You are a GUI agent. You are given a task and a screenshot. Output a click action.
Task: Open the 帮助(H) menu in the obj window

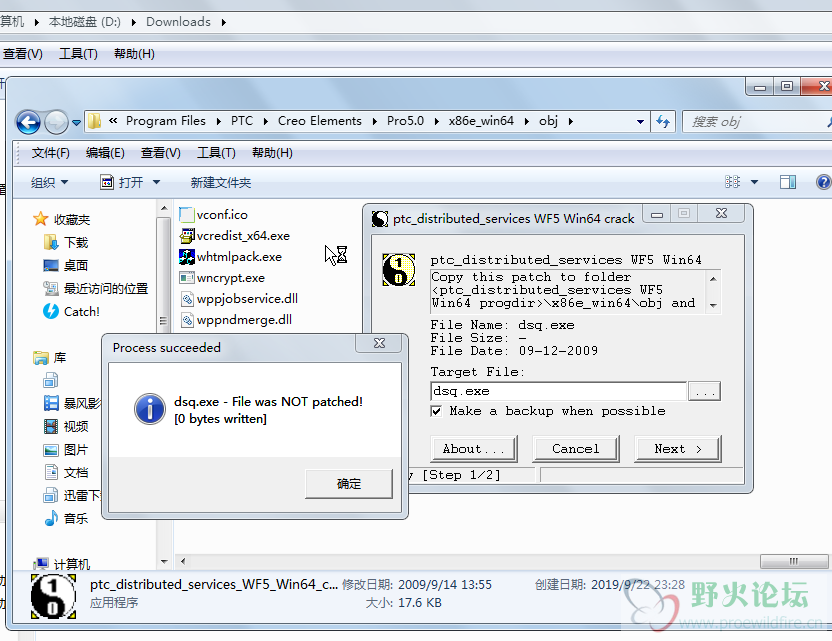click(x=272, y=153)
